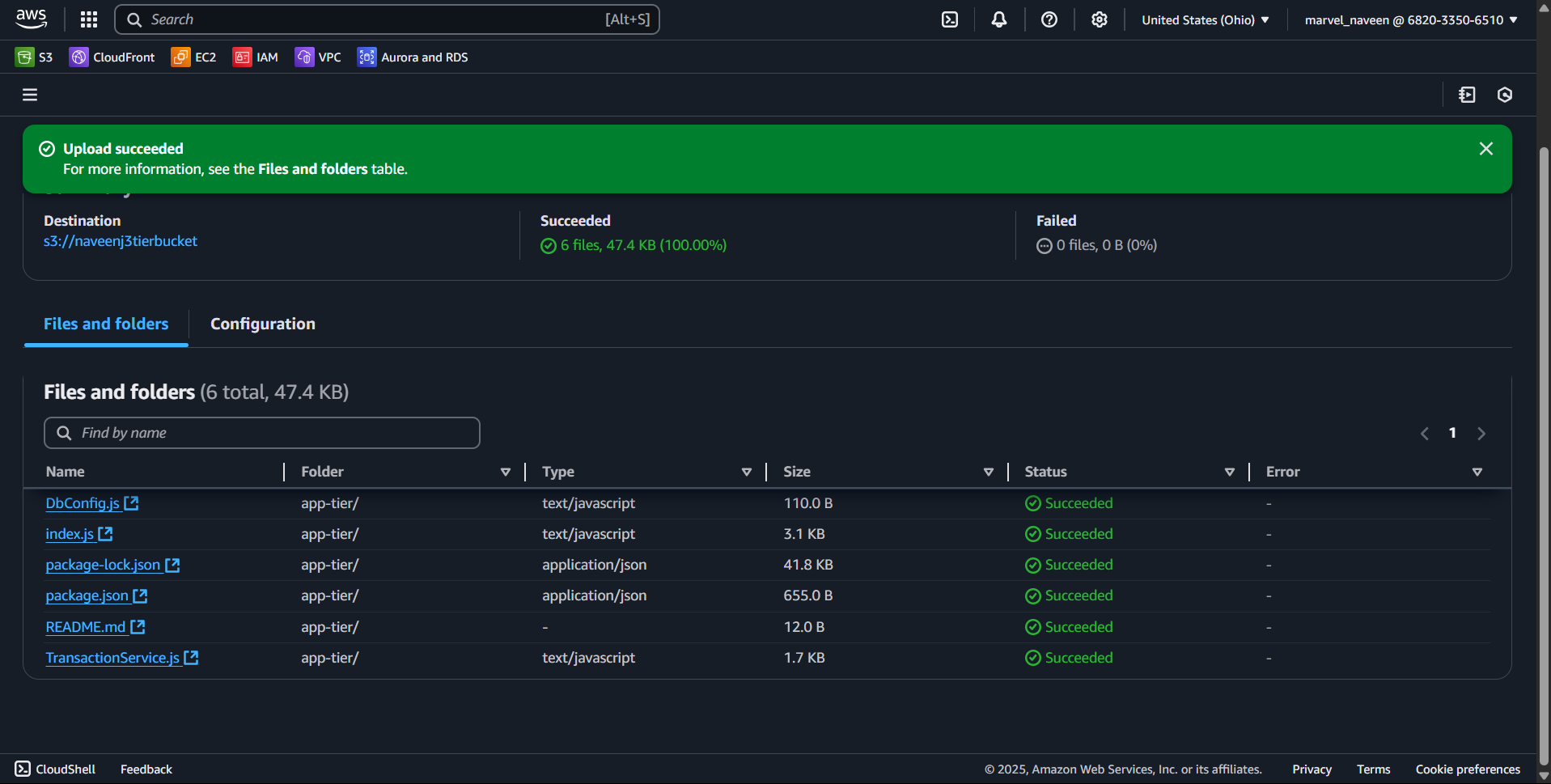Click the 41.8 KB size cell
The height and width of the screenshot is (784, 1551).
coord(808,565)
